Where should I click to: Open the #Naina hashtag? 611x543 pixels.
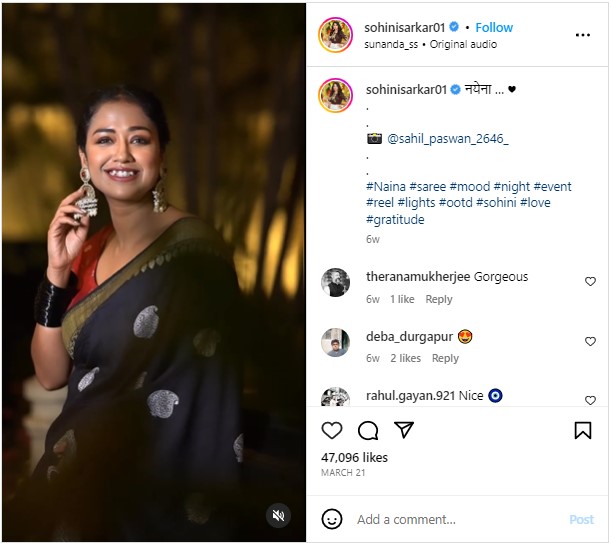(x=386, y=186)
